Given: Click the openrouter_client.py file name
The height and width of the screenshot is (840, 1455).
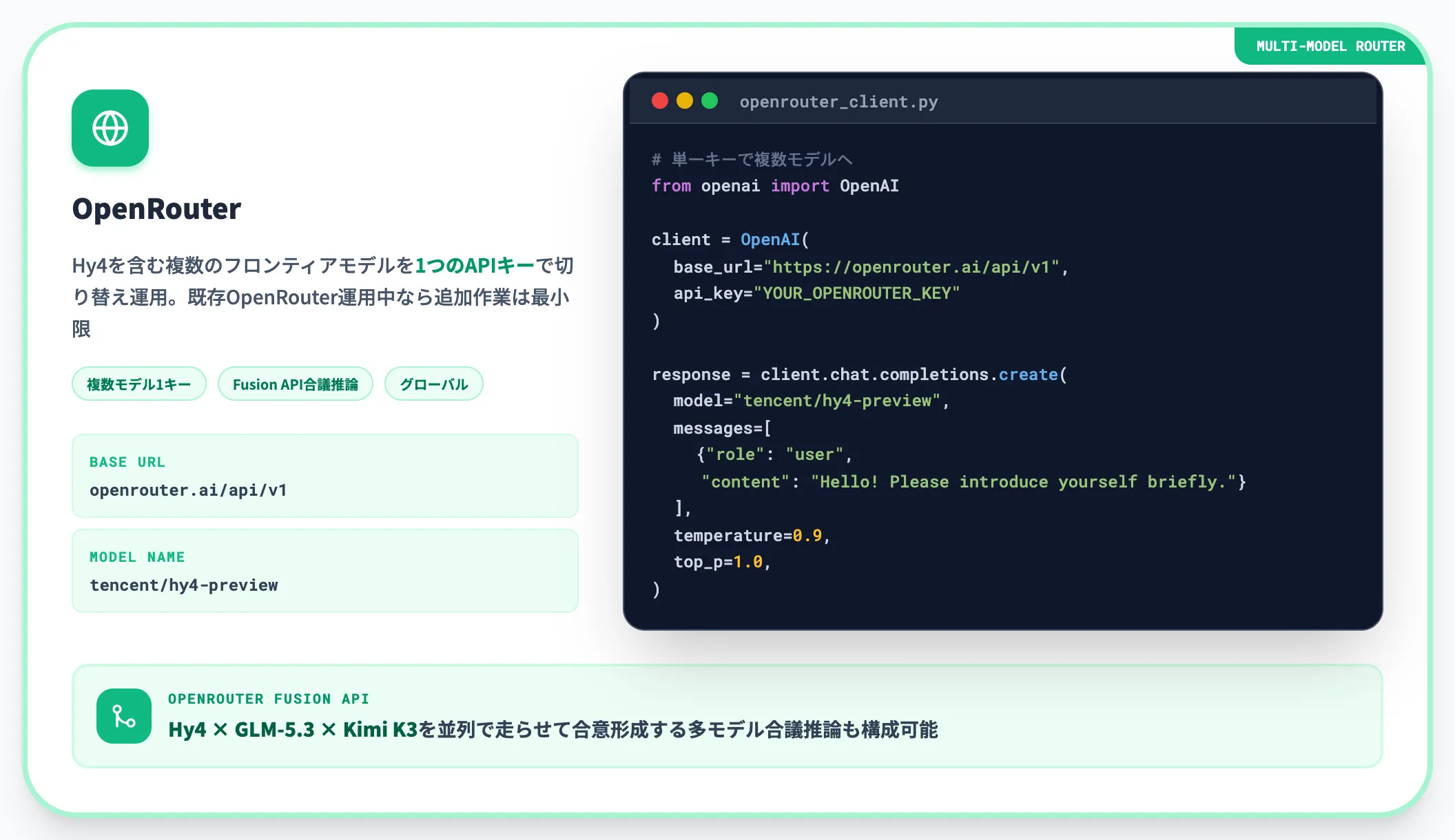Looking at the screenshot, I should pos(838,102).
